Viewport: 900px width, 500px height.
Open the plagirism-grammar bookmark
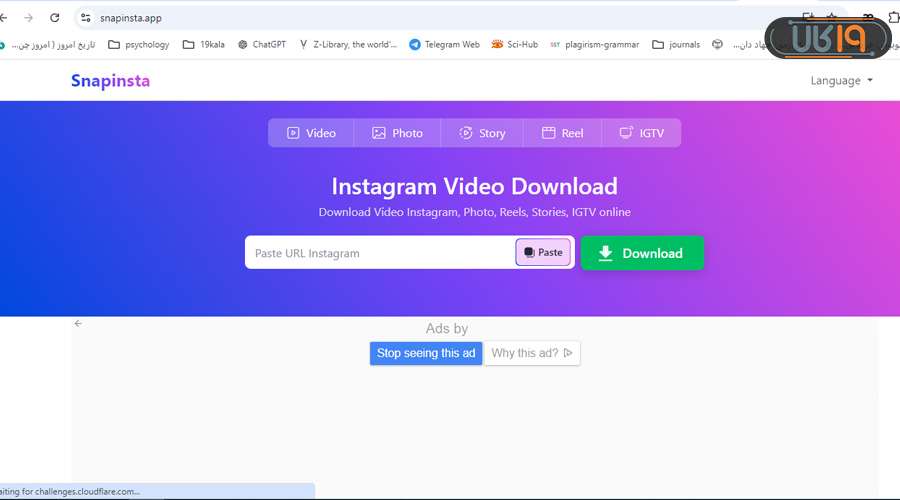[594, 45]
